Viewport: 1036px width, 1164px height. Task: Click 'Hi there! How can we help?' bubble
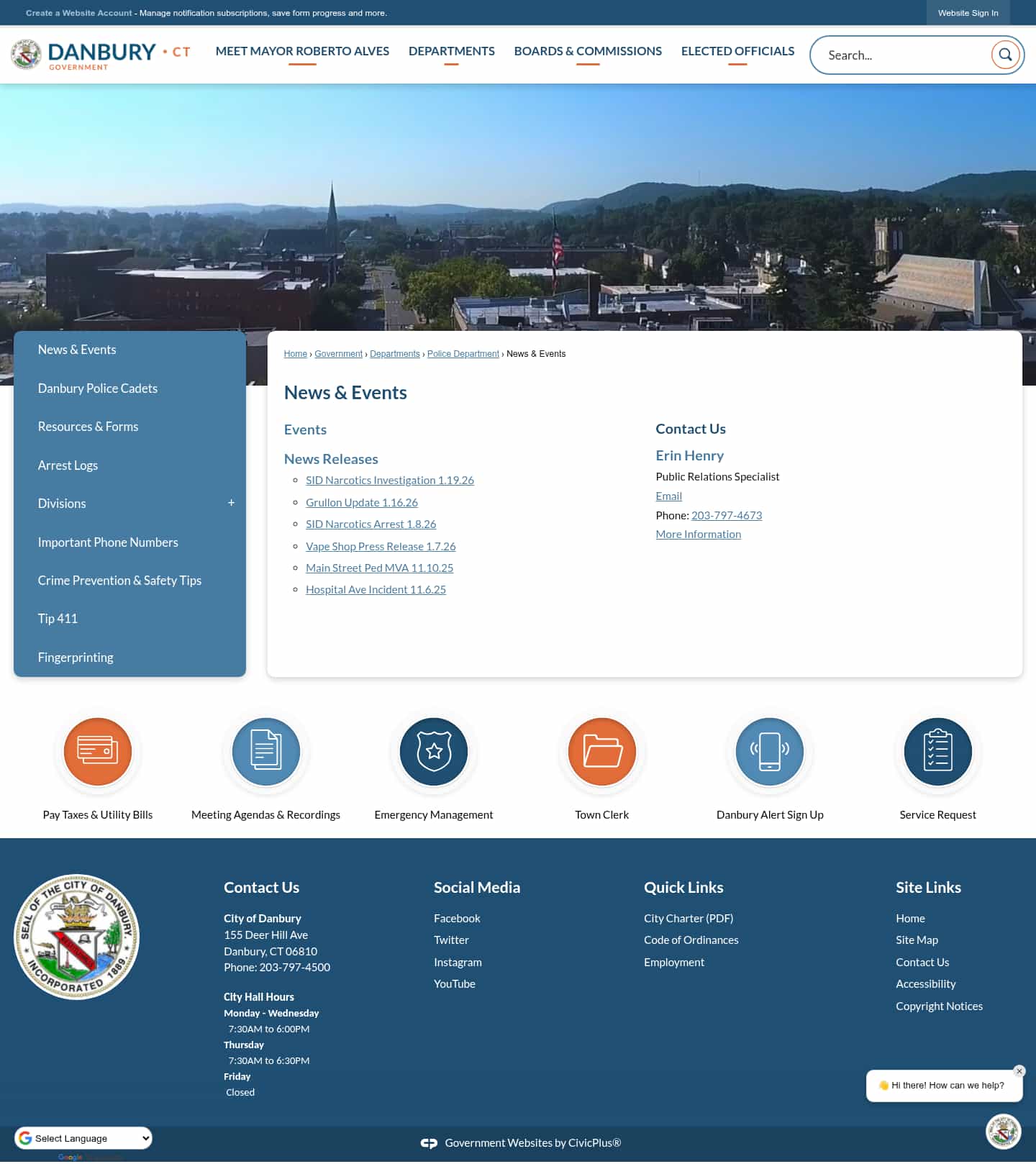point(944,1086)
